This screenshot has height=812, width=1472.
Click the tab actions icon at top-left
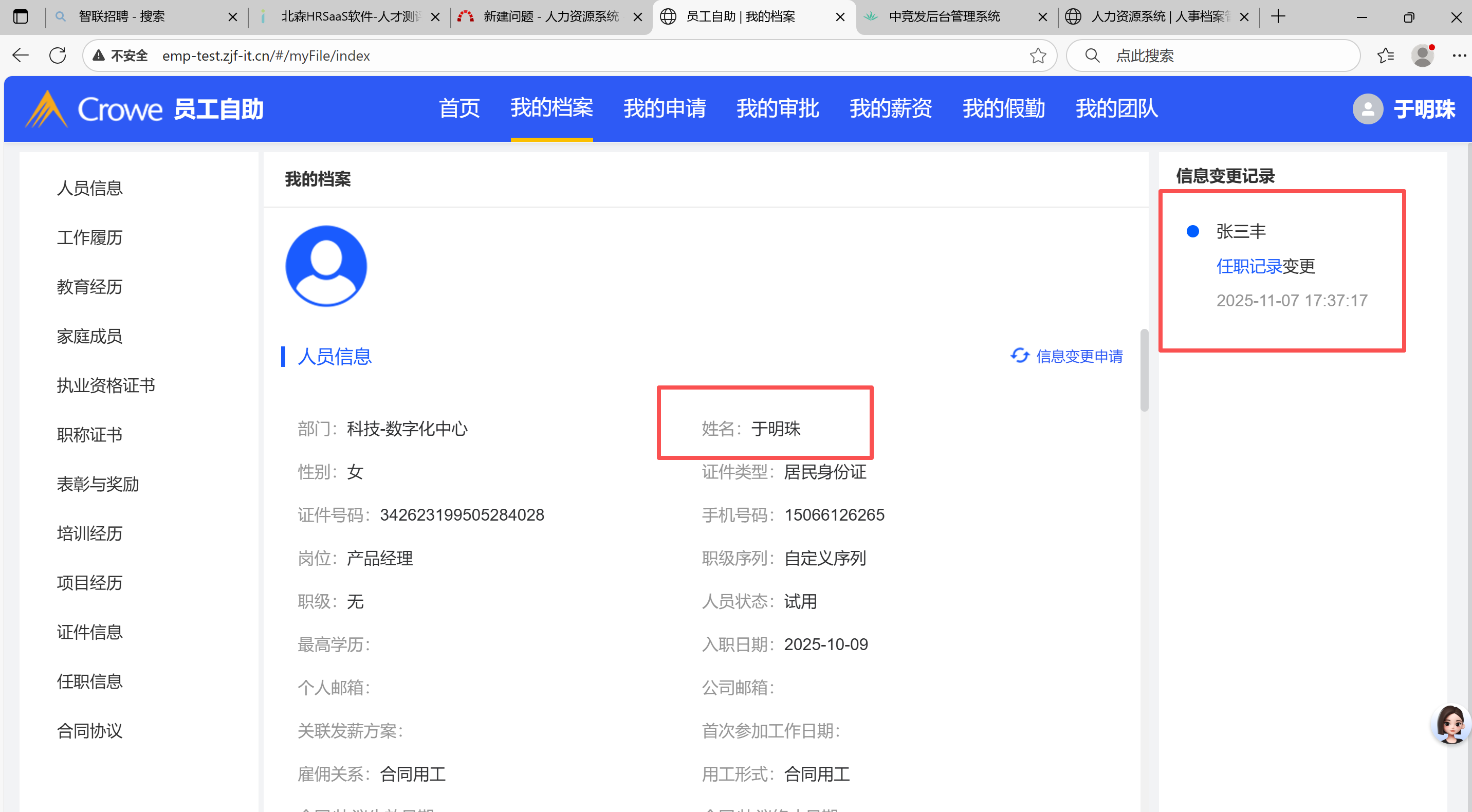coord(21,16)
